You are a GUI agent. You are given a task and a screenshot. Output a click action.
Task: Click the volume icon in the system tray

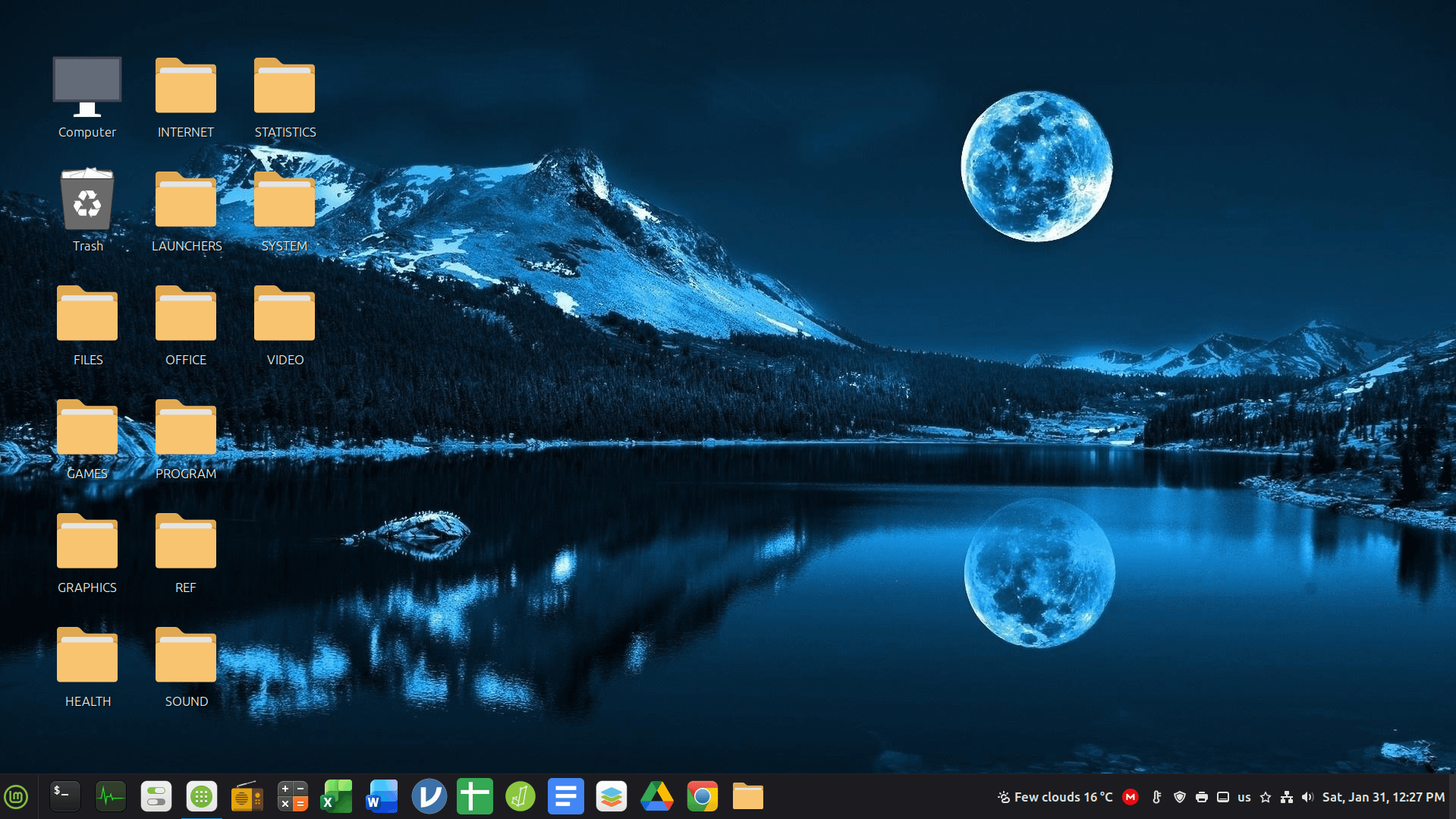pyautogui.click(x=1307, y=796)
